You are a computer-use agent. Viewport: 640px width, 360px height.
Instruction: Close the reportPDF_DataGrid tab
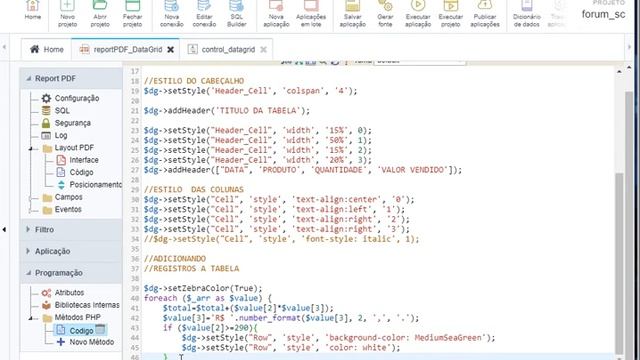coord(171,50)
